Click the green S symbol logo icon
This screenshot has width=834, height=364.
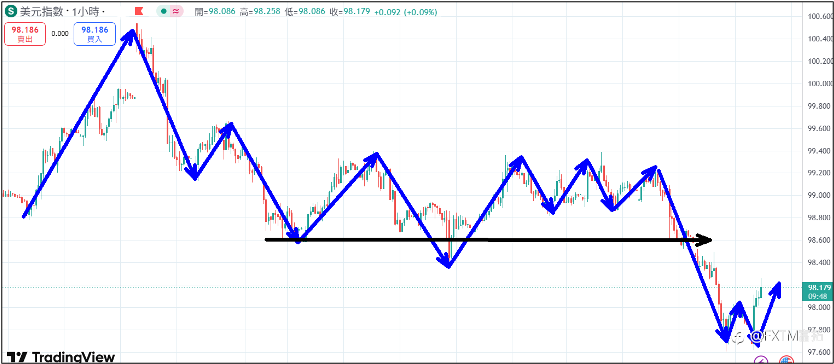click(10, 11)
